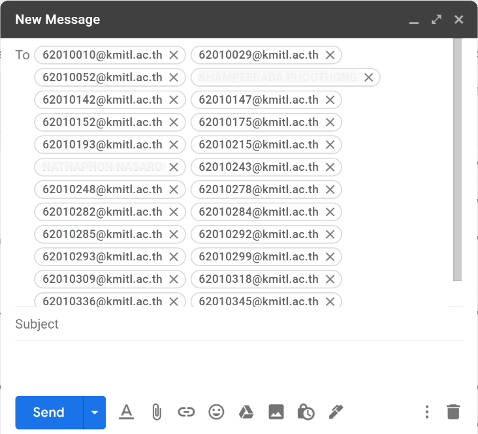Click the blue Send button
This screenshot has width=478, height=434.
(49, 413)
